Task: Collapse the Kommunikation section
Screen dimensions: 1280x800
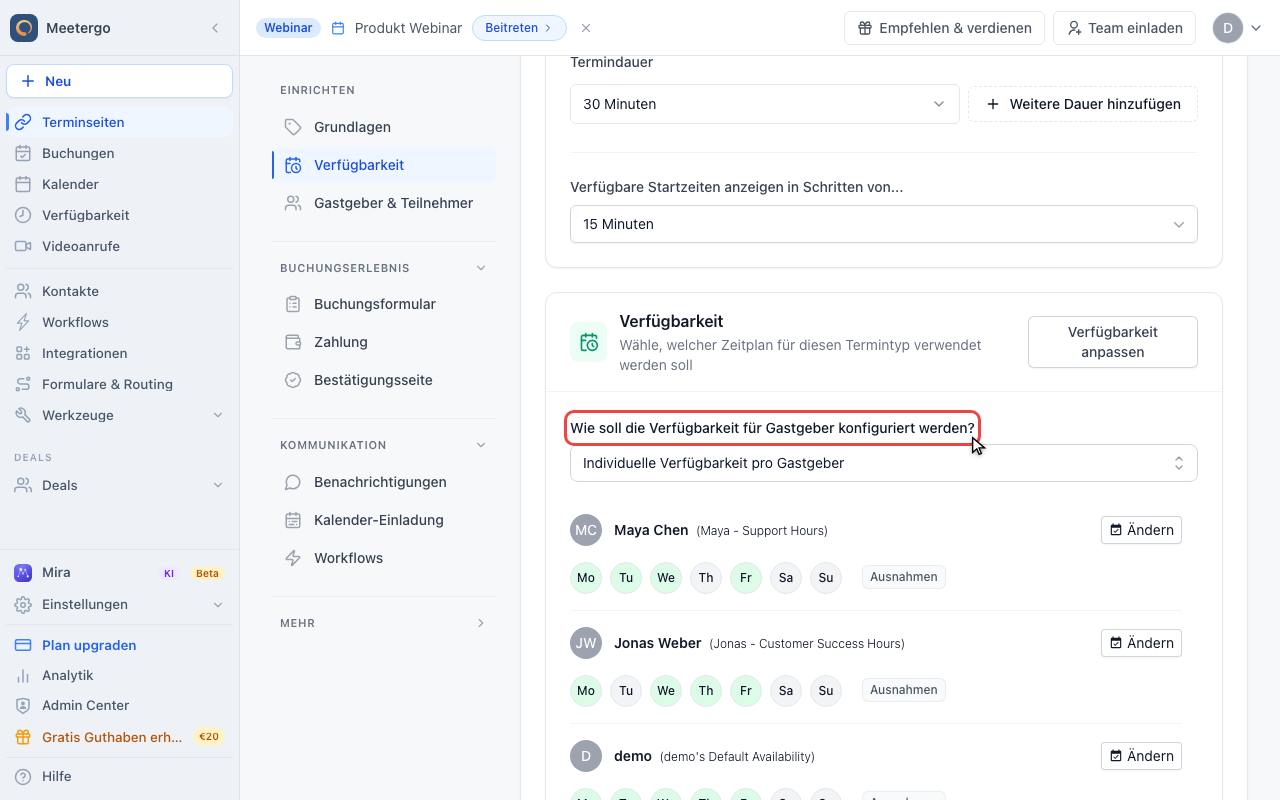Action: 481,445
